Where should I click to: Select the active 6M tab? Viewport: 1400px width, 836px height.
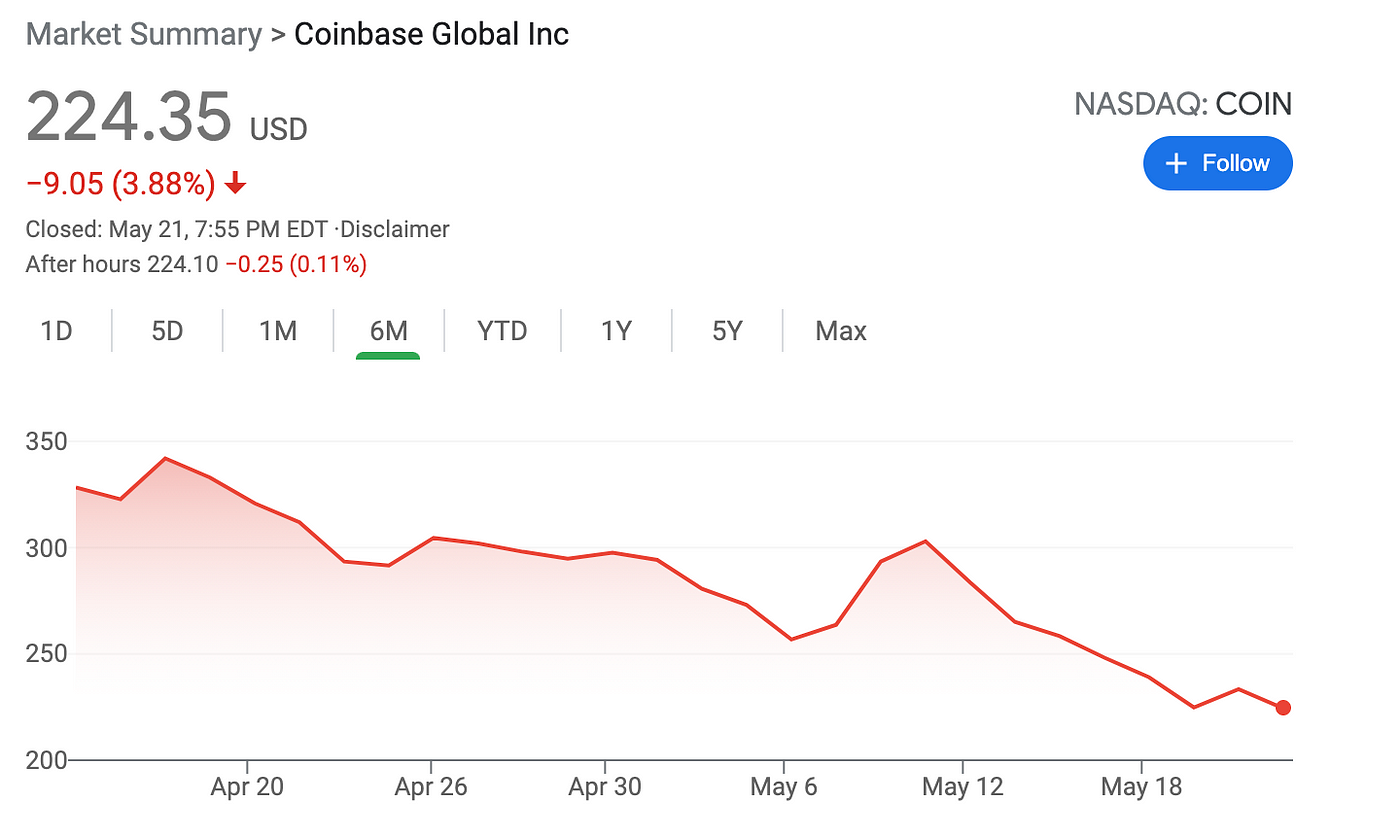(388, 331)
